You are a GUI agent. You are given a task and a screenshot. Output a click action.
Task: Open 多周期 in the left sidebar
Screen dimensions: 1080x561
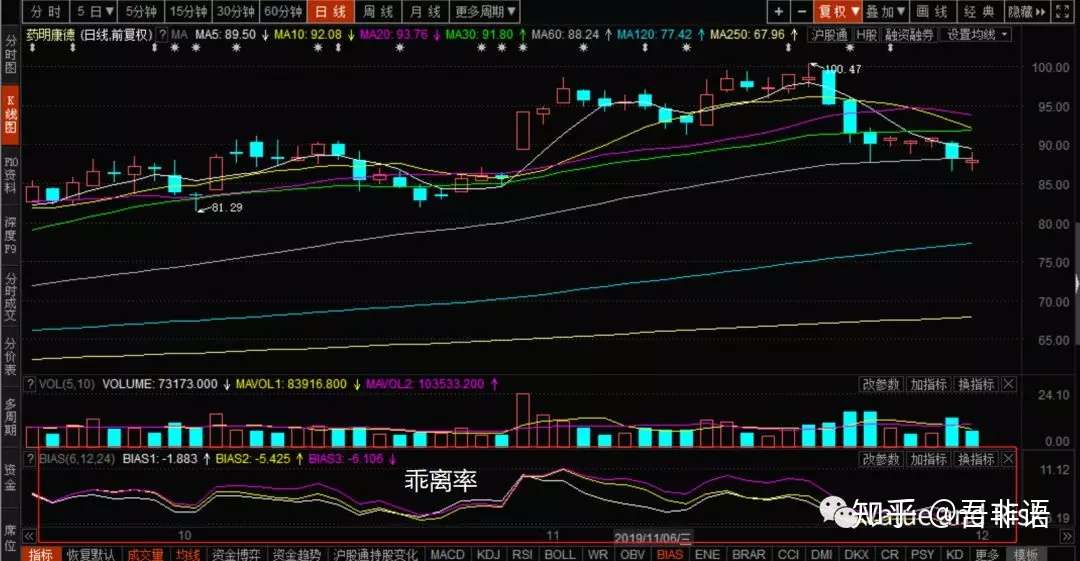(10, 418)
